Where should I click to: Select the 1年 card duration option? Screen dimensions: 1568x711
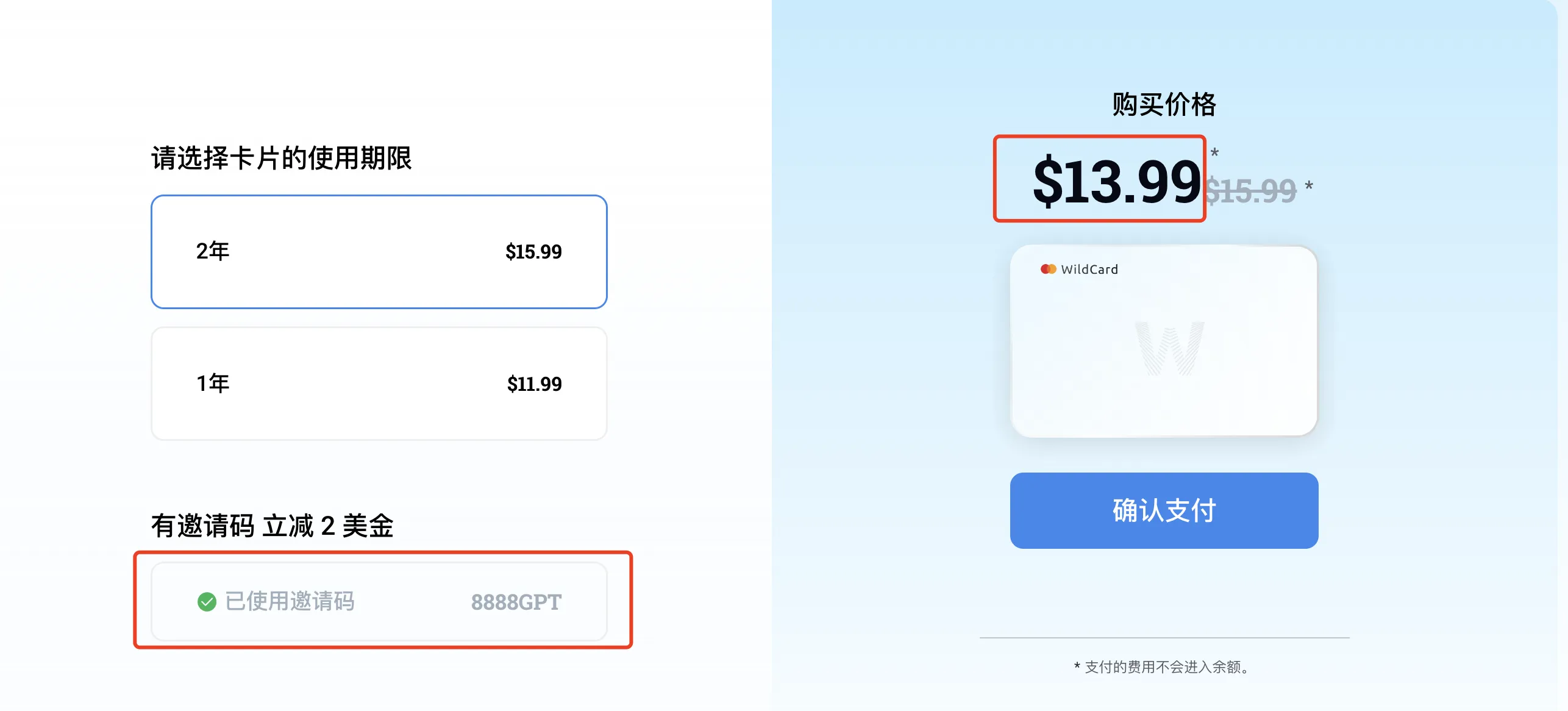point(379,384)
